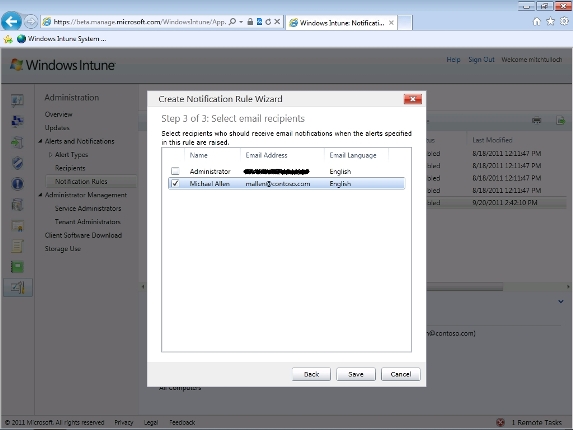Switch to the Windows Intune: Notificati... tab
573x430 pixels.
point(341,23)
